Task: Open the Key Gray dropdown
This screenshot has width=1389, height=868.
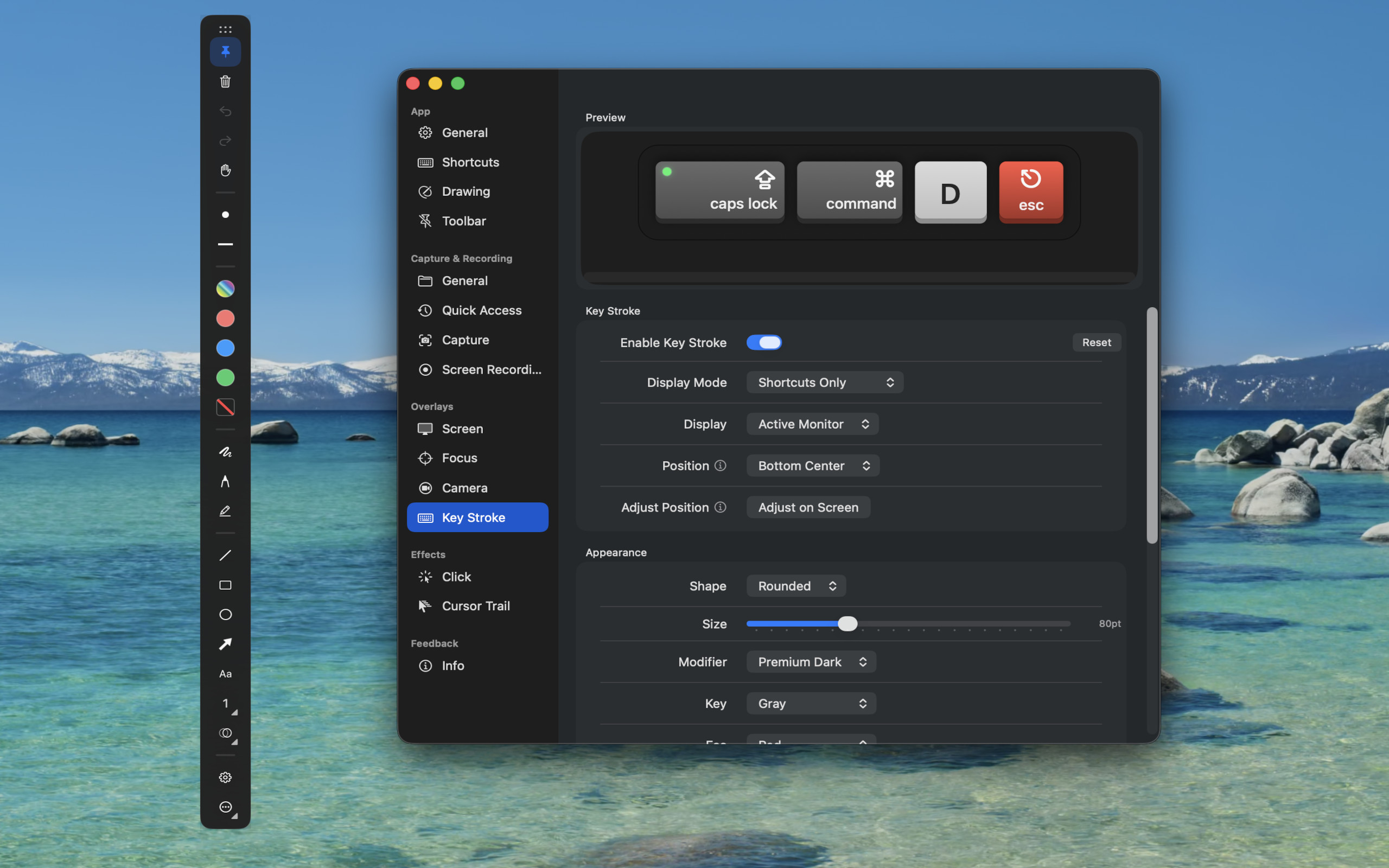Action: (811, 704)
